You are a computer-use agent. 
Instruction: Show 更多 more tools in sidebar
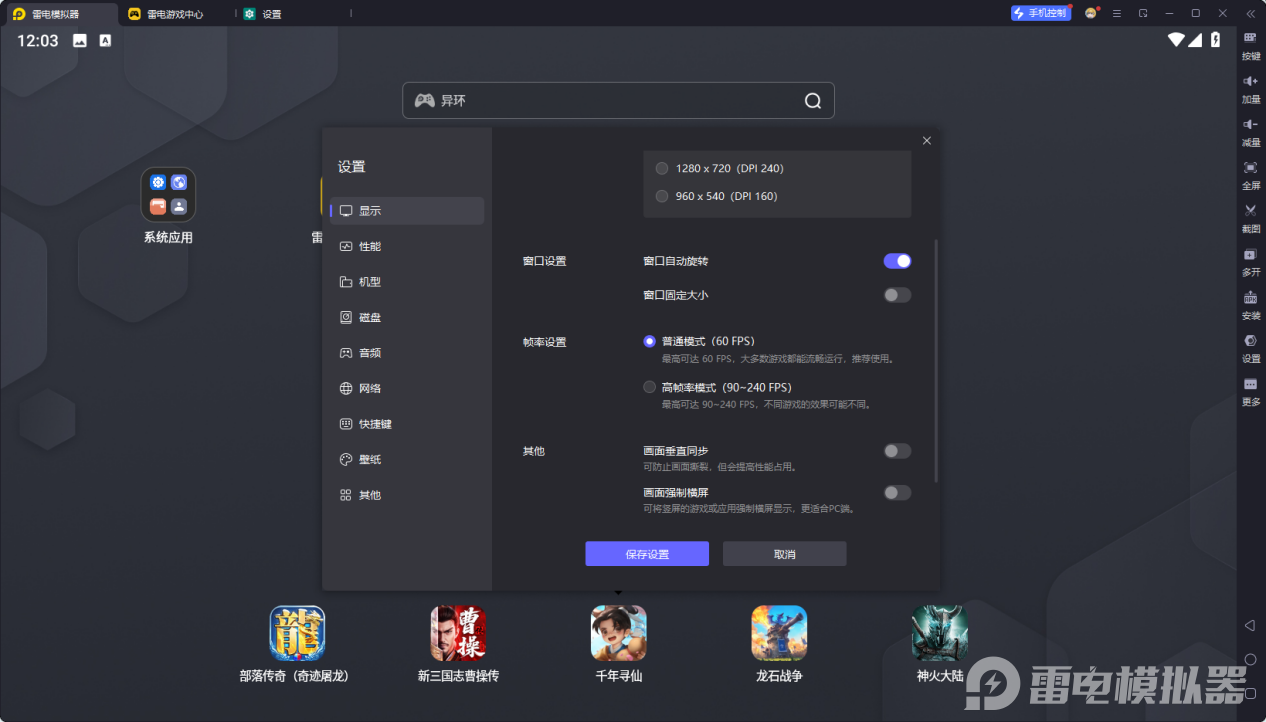coord(1250,391)
